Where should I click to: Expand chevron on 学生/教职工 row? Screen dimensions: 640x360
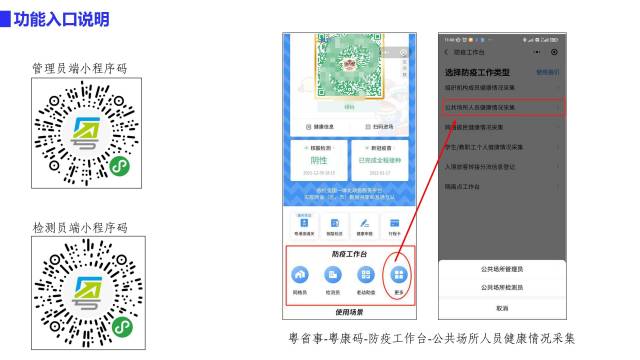[x=558, y=147]
